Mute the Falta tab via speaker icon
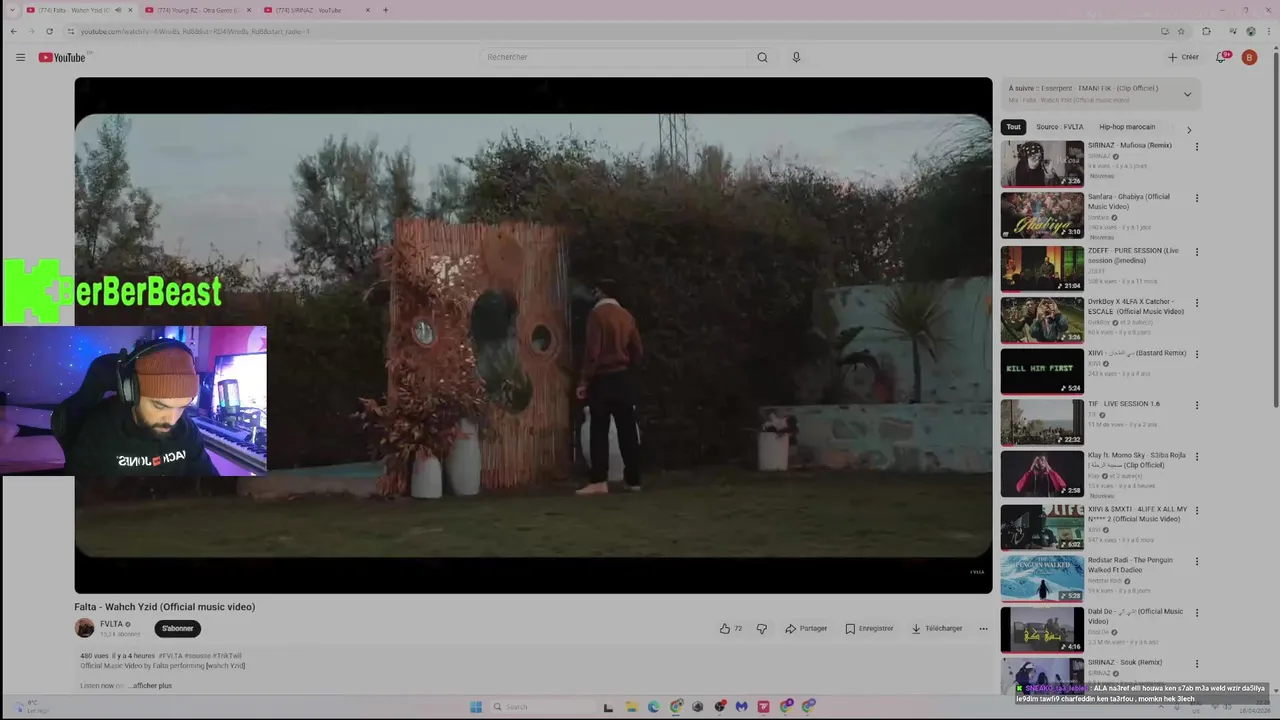The width and height of the screenshot is (1280, 720). tap(118, 10)
